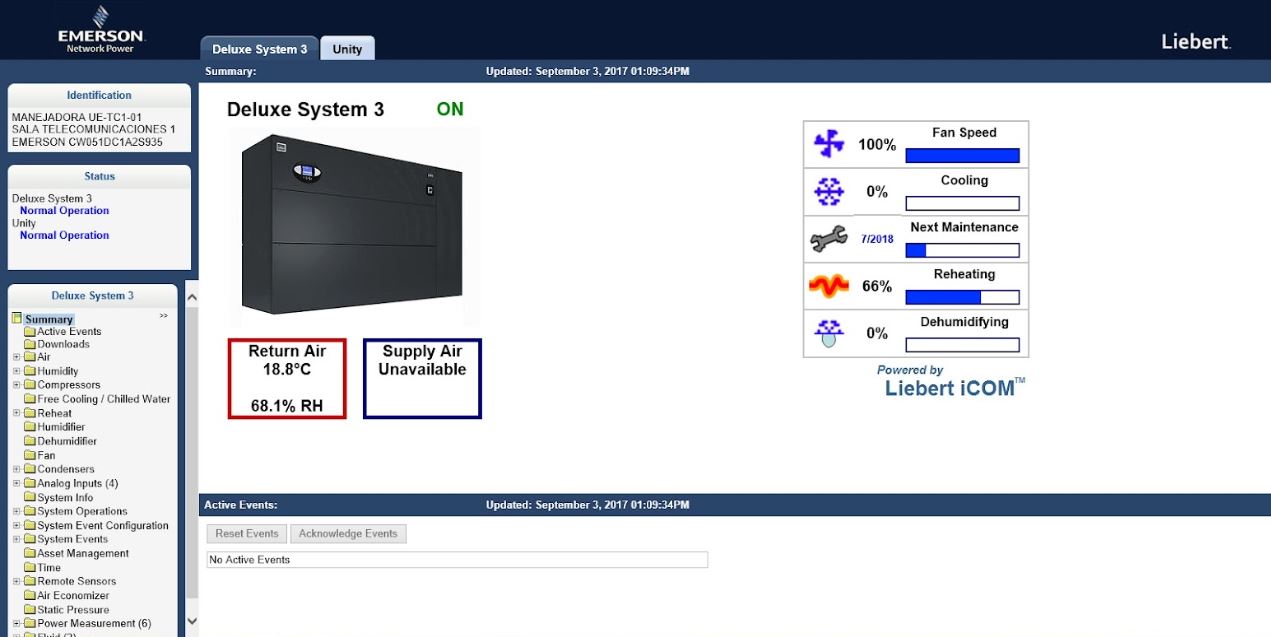The image size is (1271, 637).
Task: Click the Dehumidifying droplet icon
Action: click(x=829, y=333)
